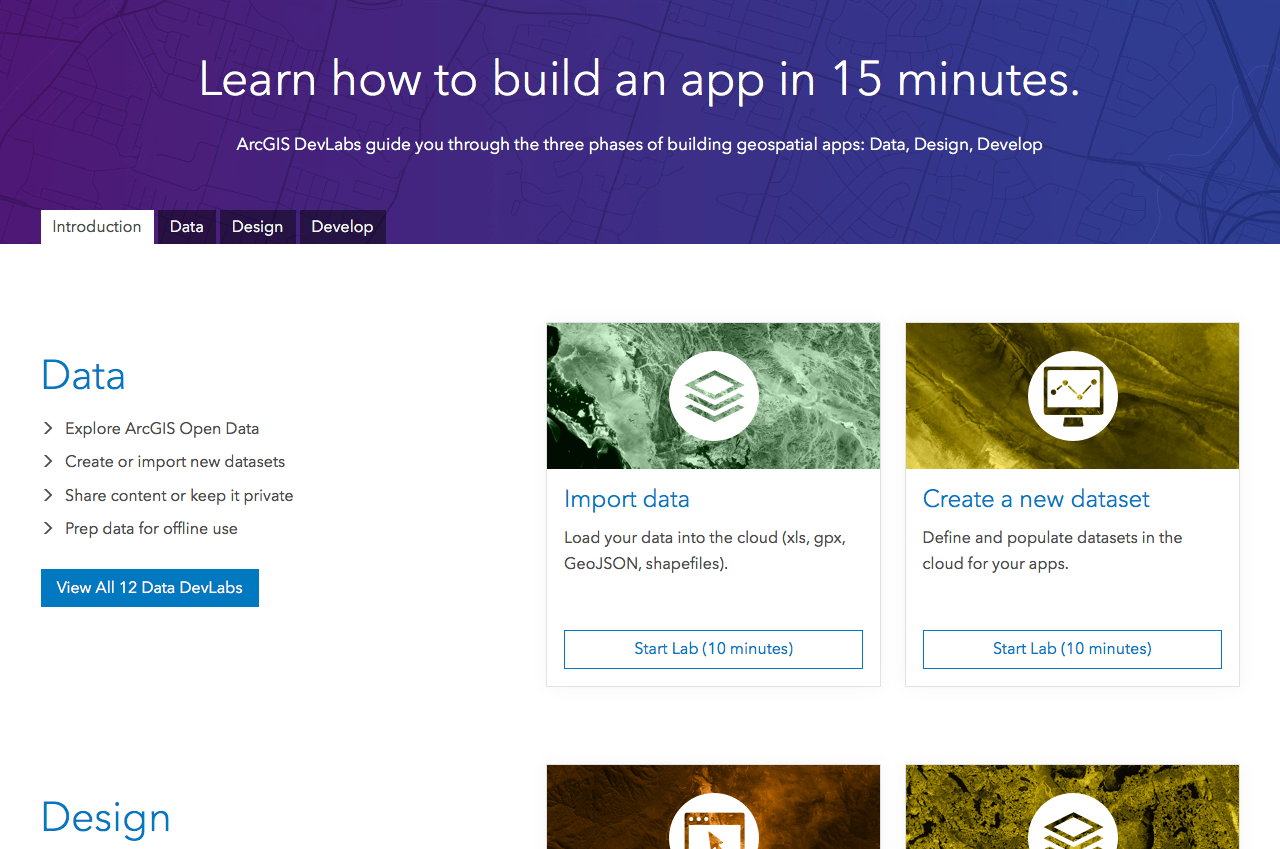
Task: Select Create or import new datasets text
Action: [175, 461]
